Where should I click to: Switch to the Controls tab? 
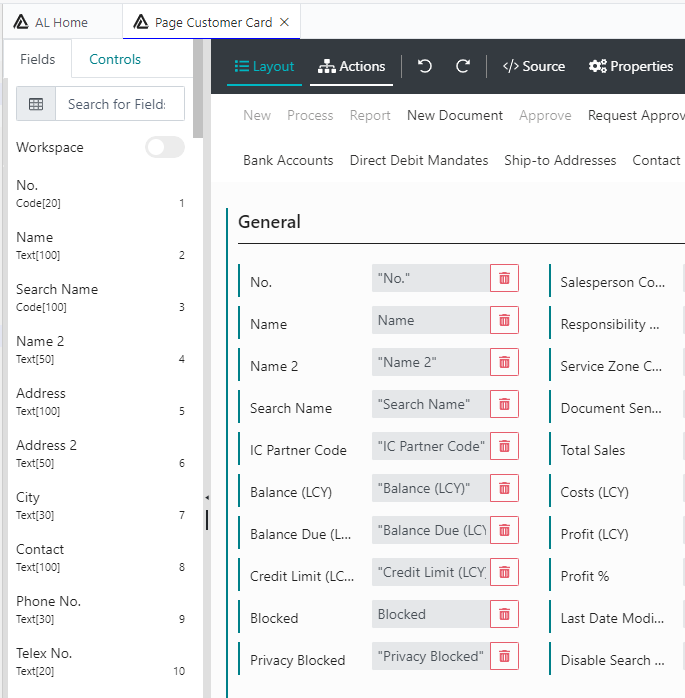(115, 59)
